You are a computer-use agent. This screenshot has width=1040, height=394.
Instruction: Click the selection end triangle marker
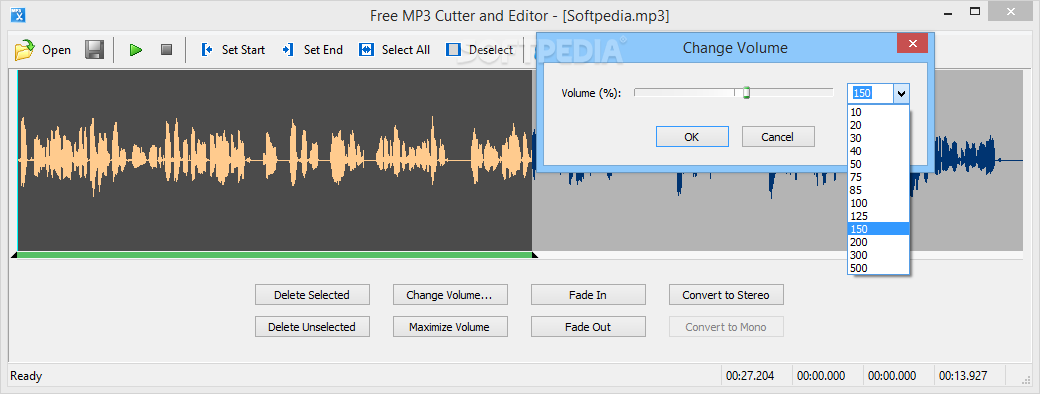535,255
